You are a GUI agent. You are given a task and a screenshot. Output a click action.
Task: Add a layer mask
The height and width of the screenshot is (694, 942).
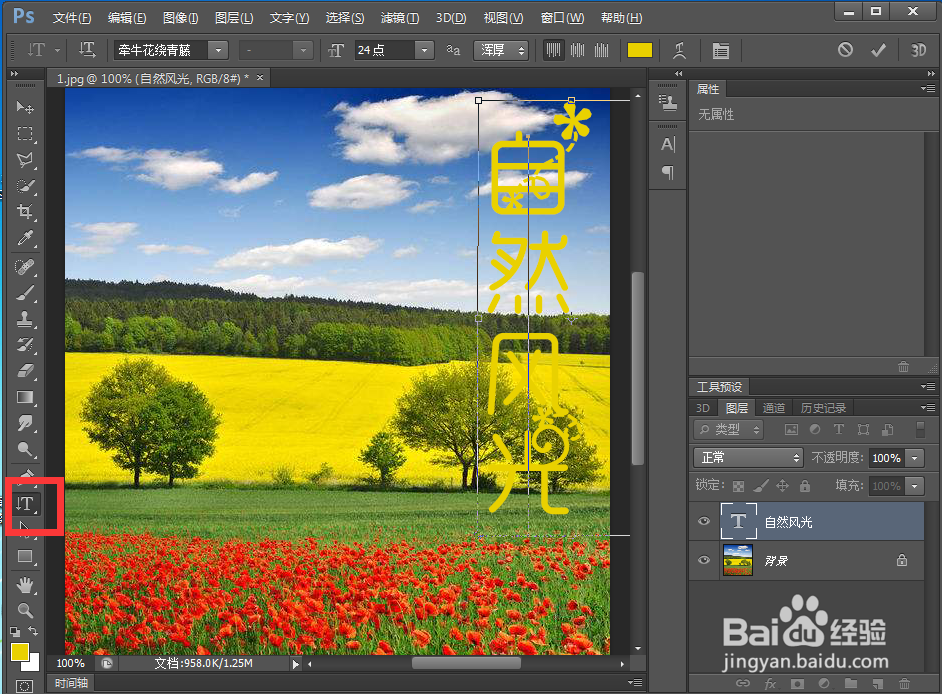(x=797, y=683)
